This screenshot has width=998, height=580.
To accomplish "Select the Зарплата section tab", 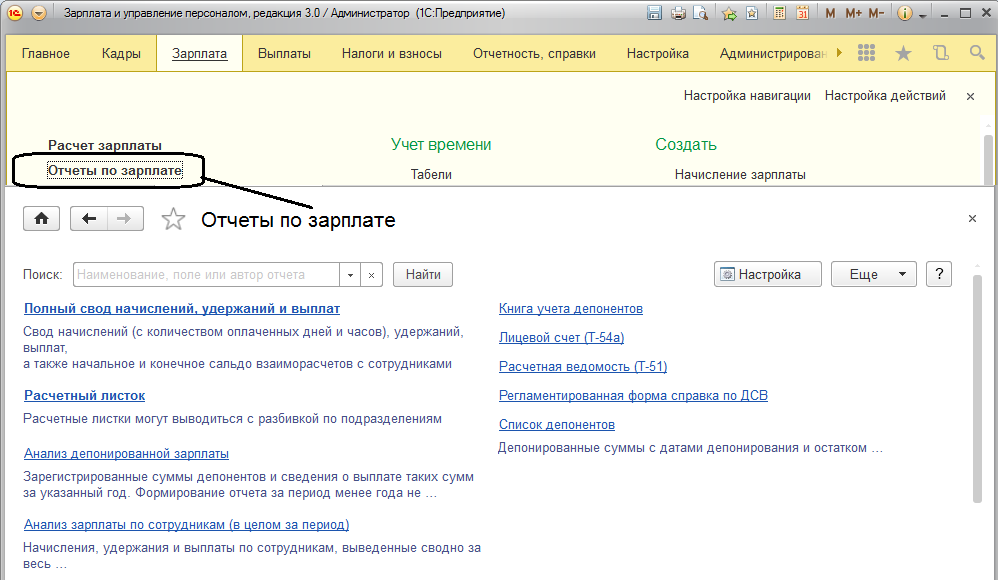I will coord(199,53).
